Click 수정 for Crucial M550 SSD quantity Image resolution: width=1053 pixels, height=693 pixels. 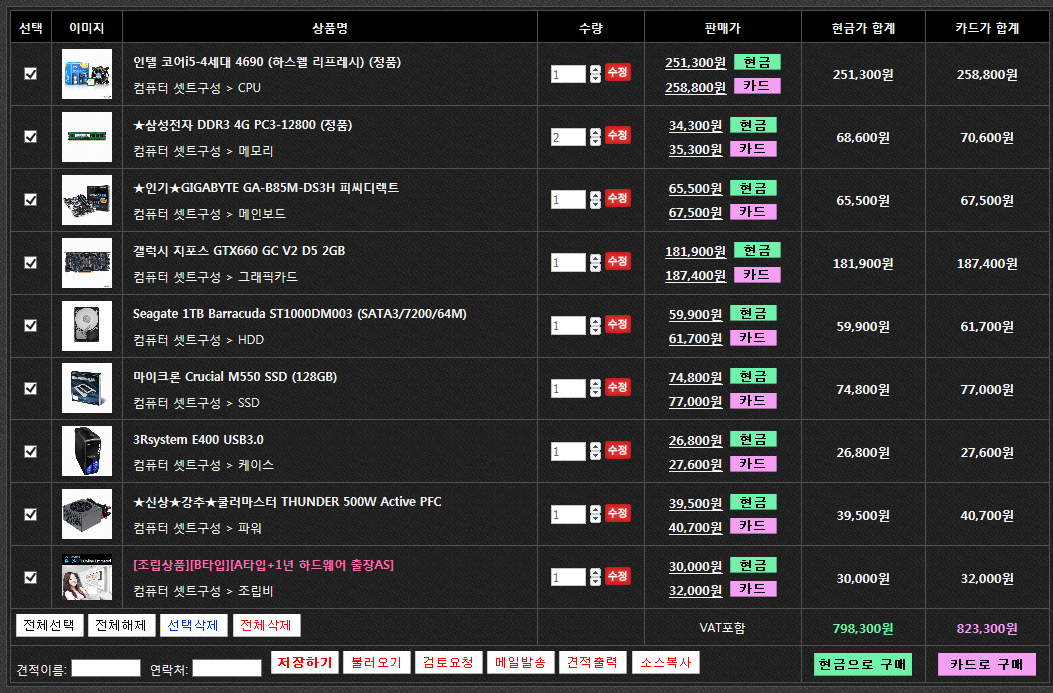(x=618, y=387)
